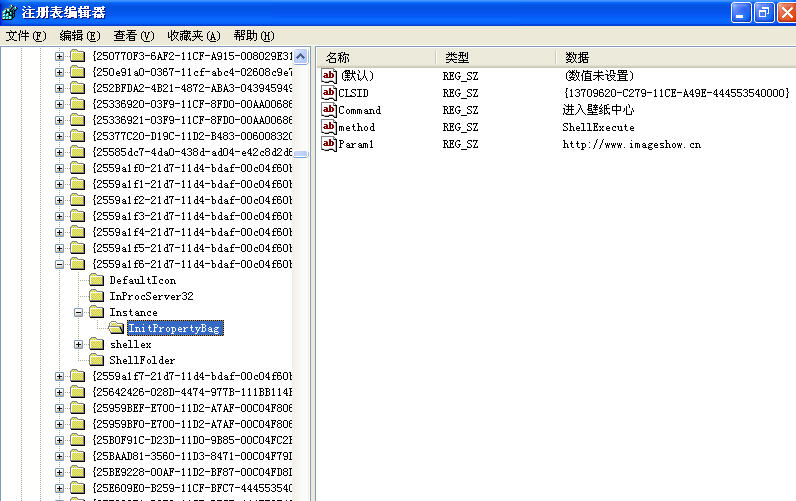Image resolution: width=796 pixels, height=501 pixels.
Task: Click folder icon of {25E609E0-B259 key
Action: tap(77, 488)
